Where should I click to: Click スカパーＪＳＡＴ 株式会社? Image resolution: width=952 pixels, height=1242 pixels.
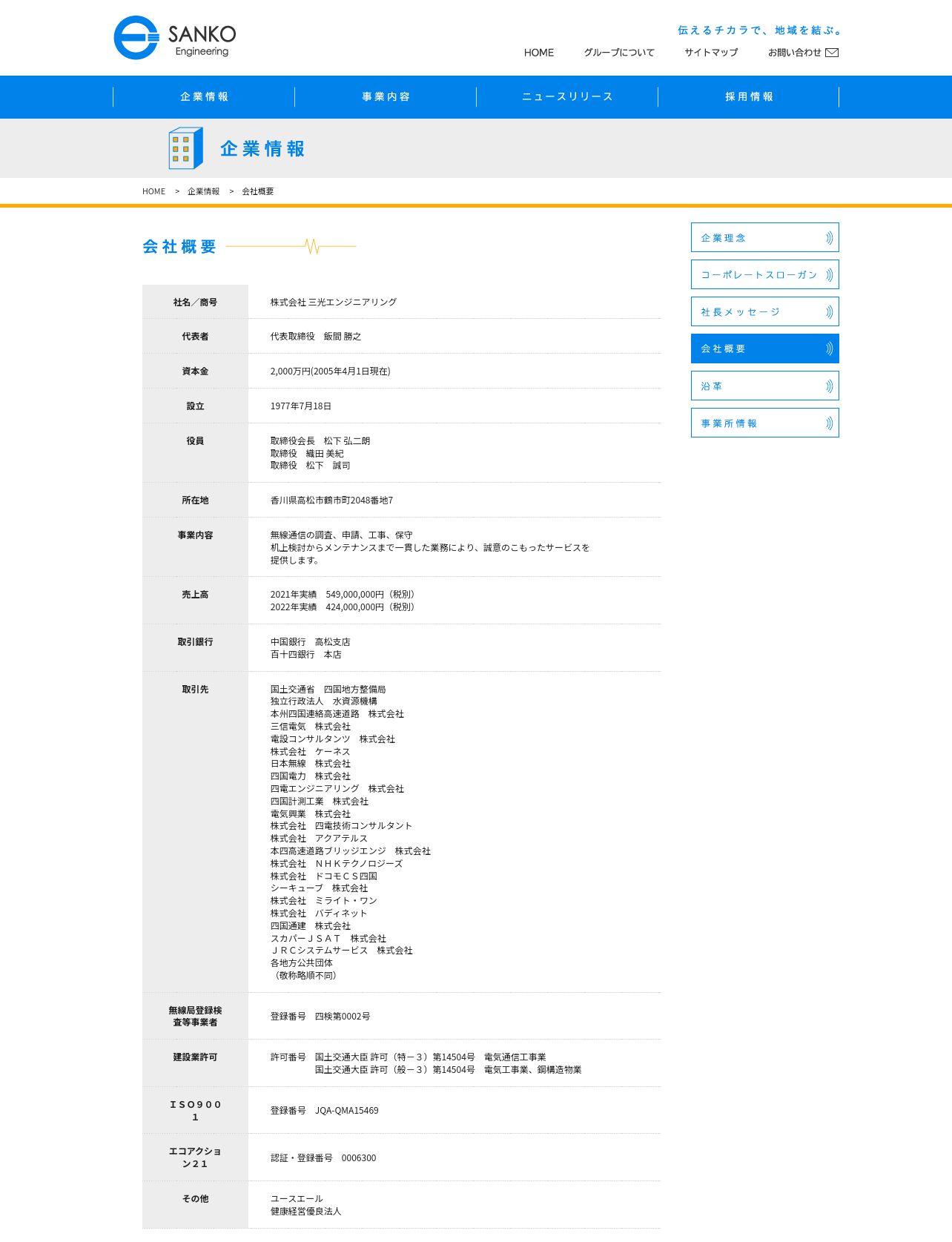click(x=328, y=939)
